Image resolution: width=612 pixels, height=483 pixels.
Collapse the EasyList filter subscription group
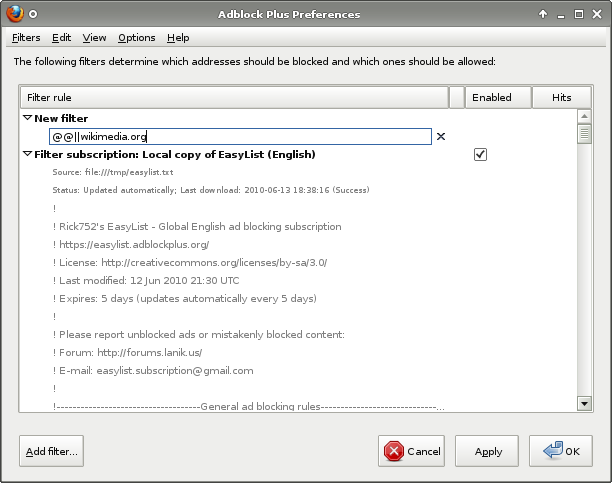pyautogui.click(x=27, y=154)
